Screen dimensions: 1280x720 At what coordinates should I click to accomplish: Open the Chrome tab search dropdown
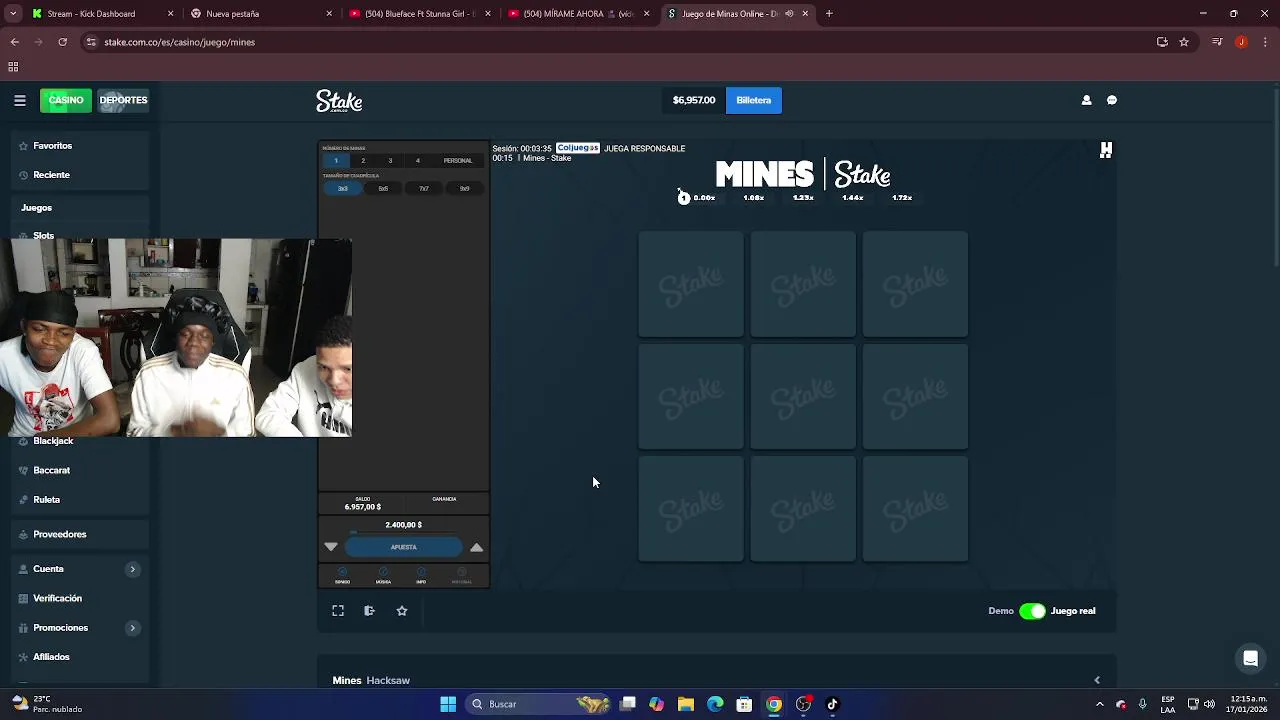click(x=13, y=14)
